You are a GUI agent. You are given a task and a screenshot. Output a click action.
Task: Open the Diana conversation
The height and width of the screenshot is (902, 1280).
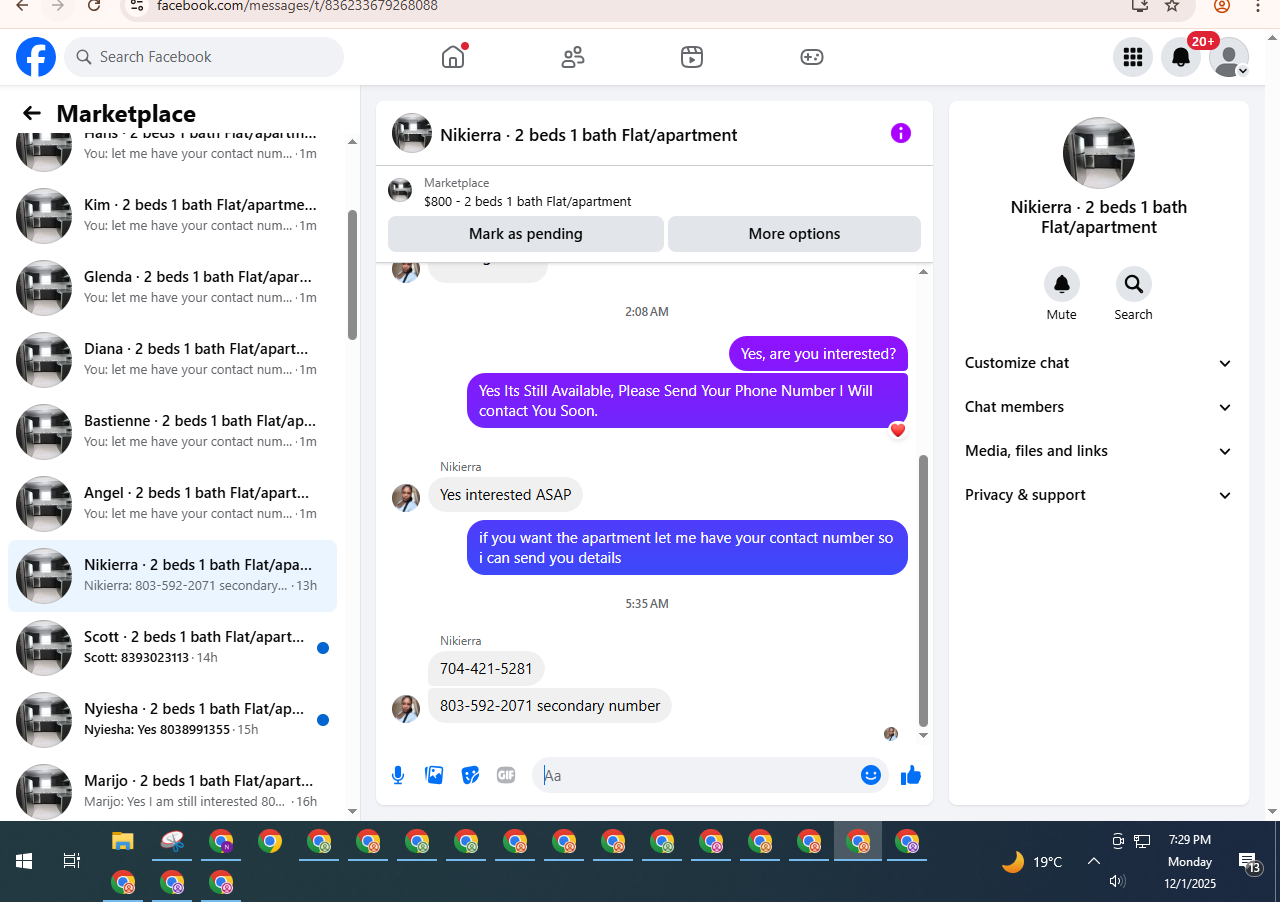(x=172, y=360)
